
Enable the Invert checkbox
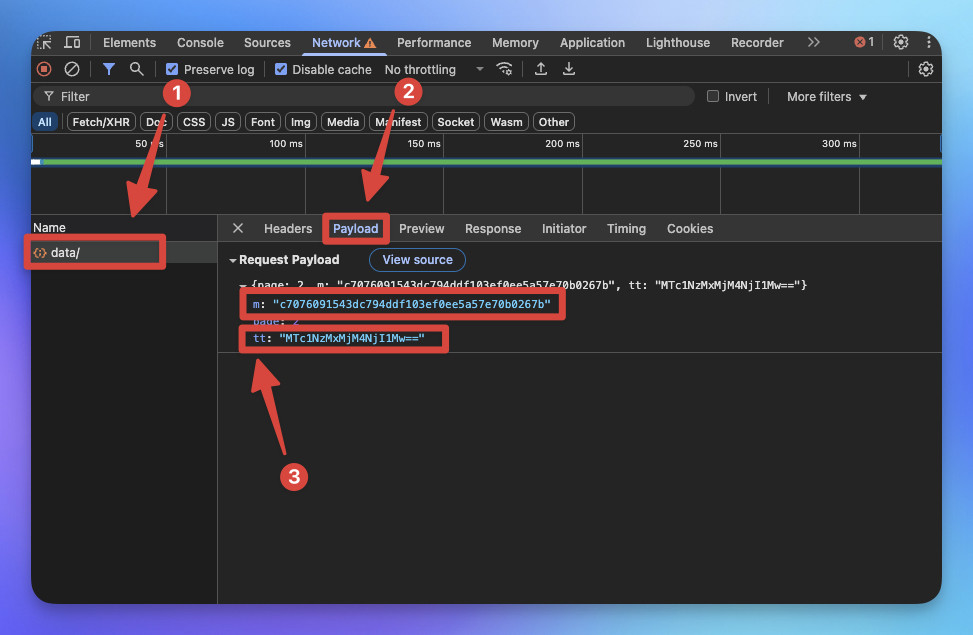click(713, 96)
